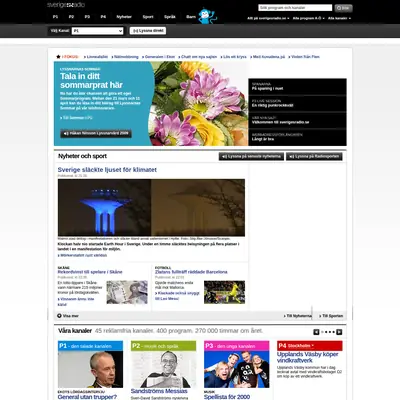
Task: Click the blue monkey Barn mascot
Action: click(207, 16)
